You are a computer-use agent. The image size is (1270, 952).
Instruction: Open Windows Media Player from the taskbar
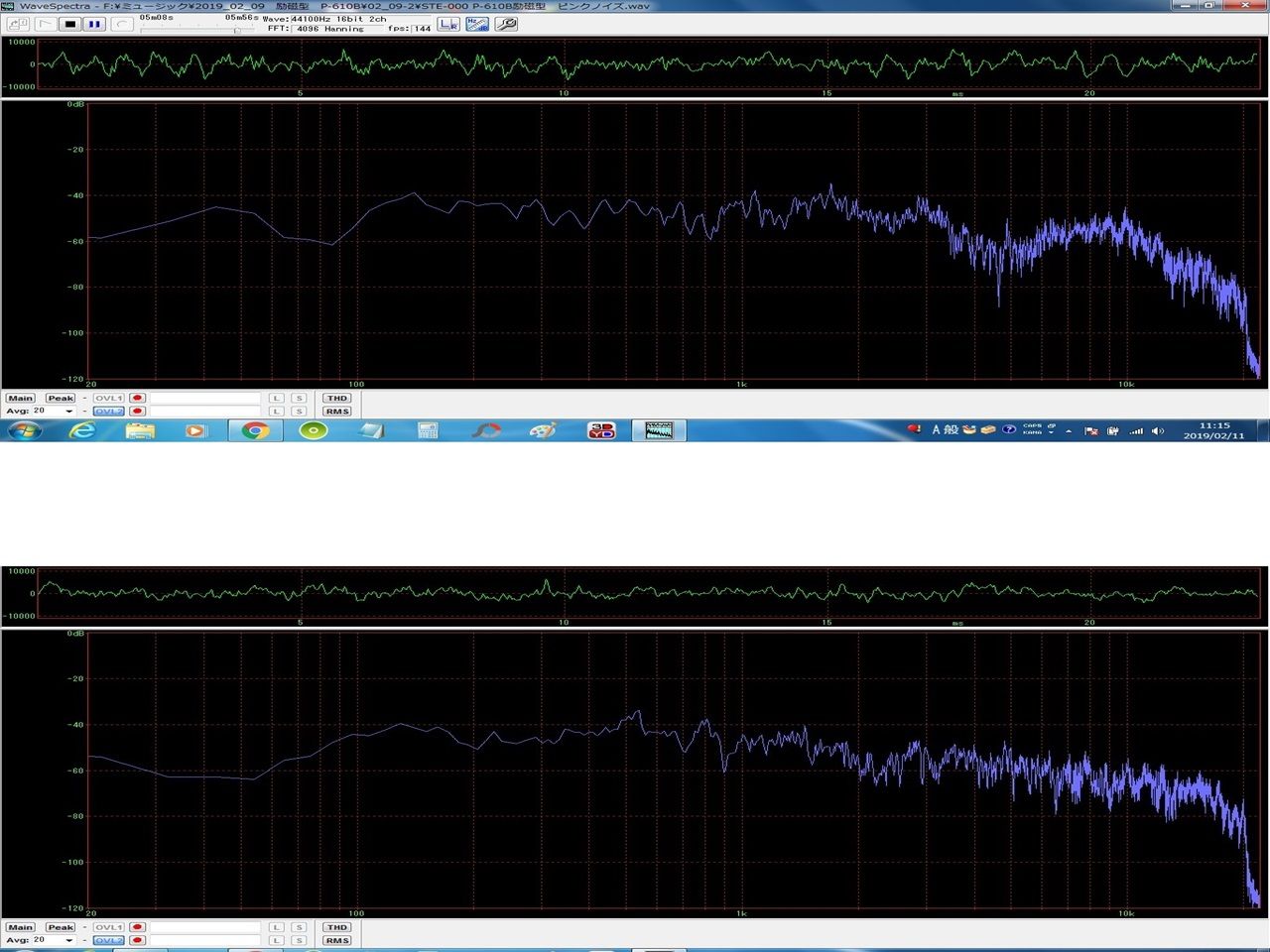tap(195, 430)
